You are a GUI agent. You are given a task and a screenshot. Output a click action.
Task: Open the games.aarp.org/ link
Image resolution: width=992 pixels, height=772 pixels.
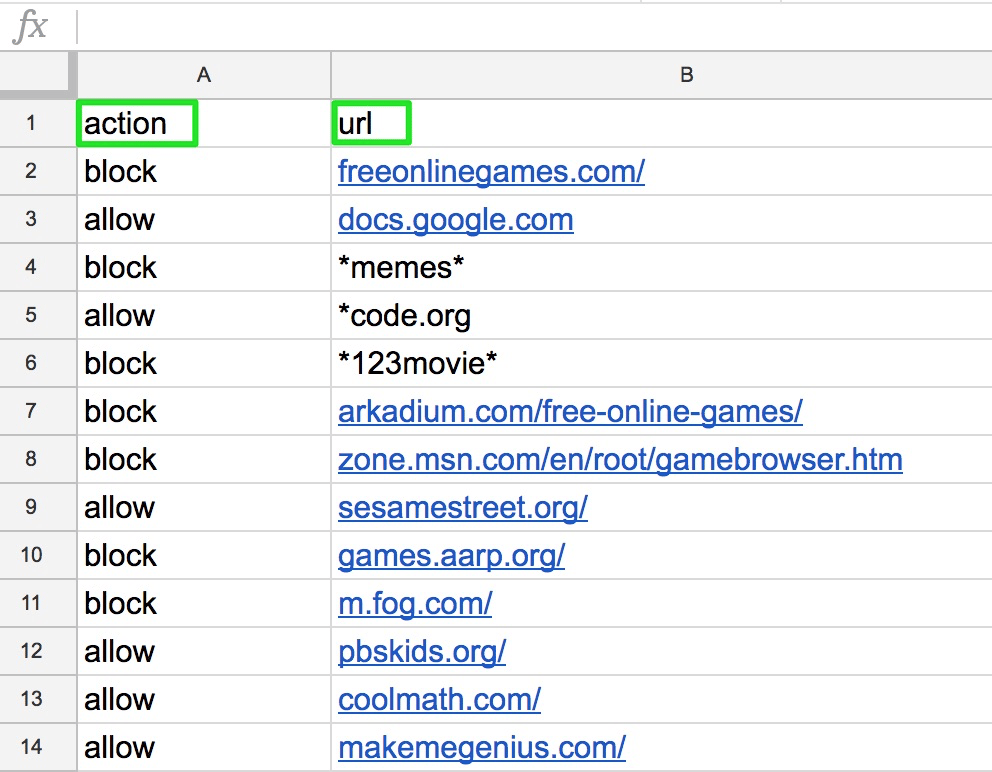click(451, 556)
